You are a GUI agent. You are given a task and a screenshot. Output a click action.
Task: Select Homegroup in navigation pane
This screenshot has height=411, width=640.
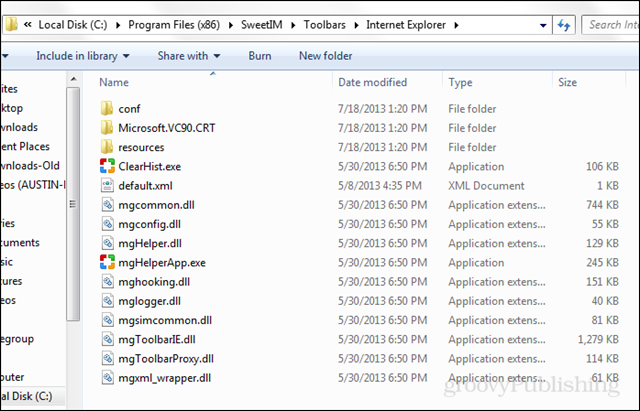(x=17, y=339)
